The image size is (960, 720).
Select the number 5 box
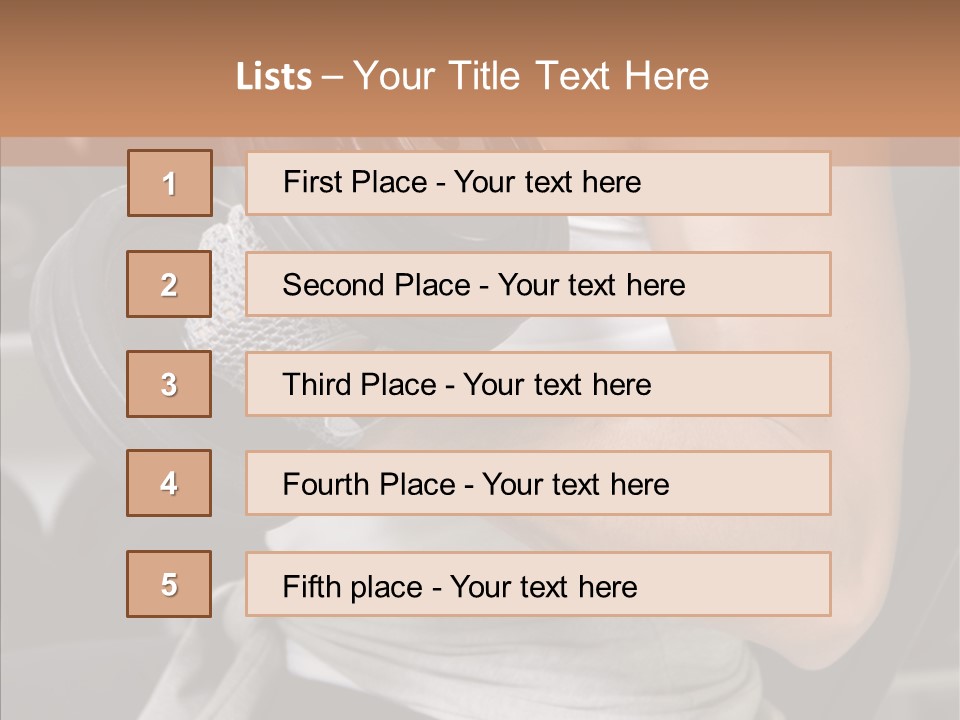[169, 584]
